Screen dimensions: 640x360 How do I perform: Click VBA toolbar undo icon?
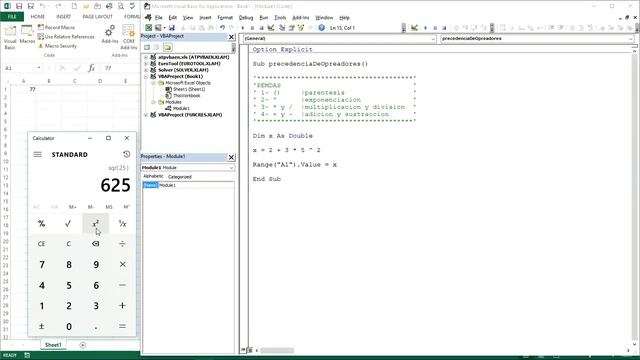(x=222, y=28)
